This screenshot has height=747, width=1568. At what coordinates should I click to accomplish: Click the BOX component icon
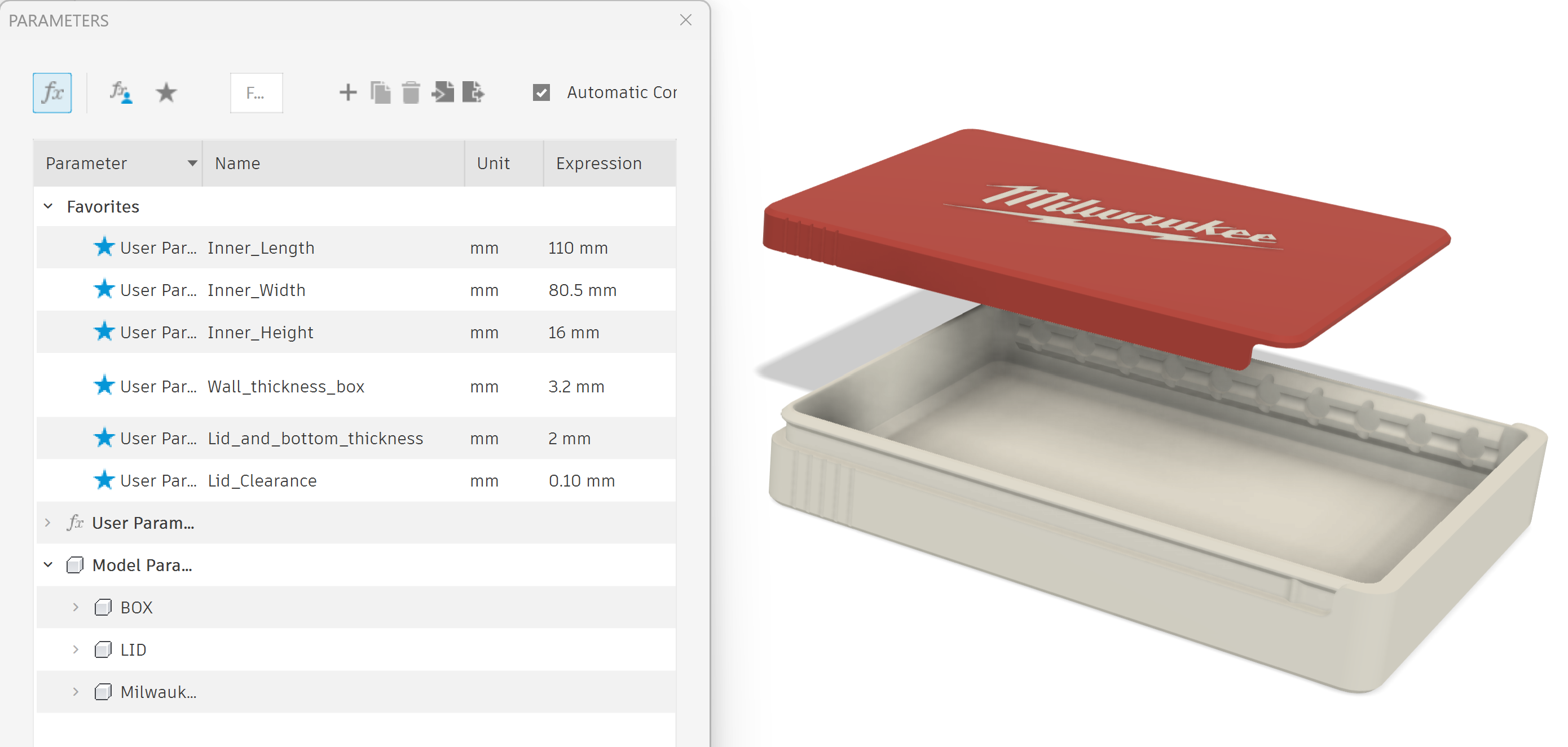tap(103, 607)
